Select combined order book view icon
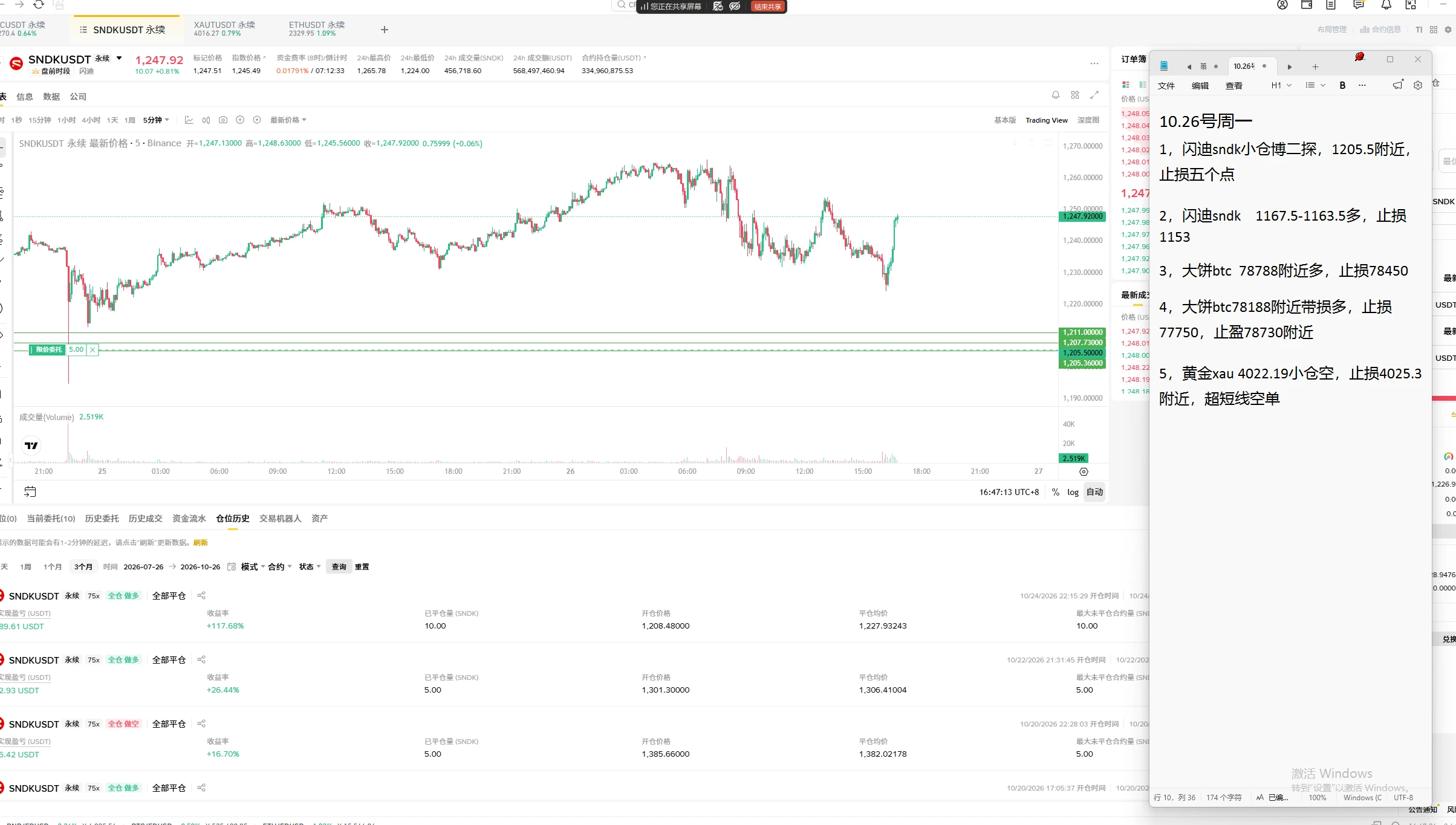 (1126, 85)
